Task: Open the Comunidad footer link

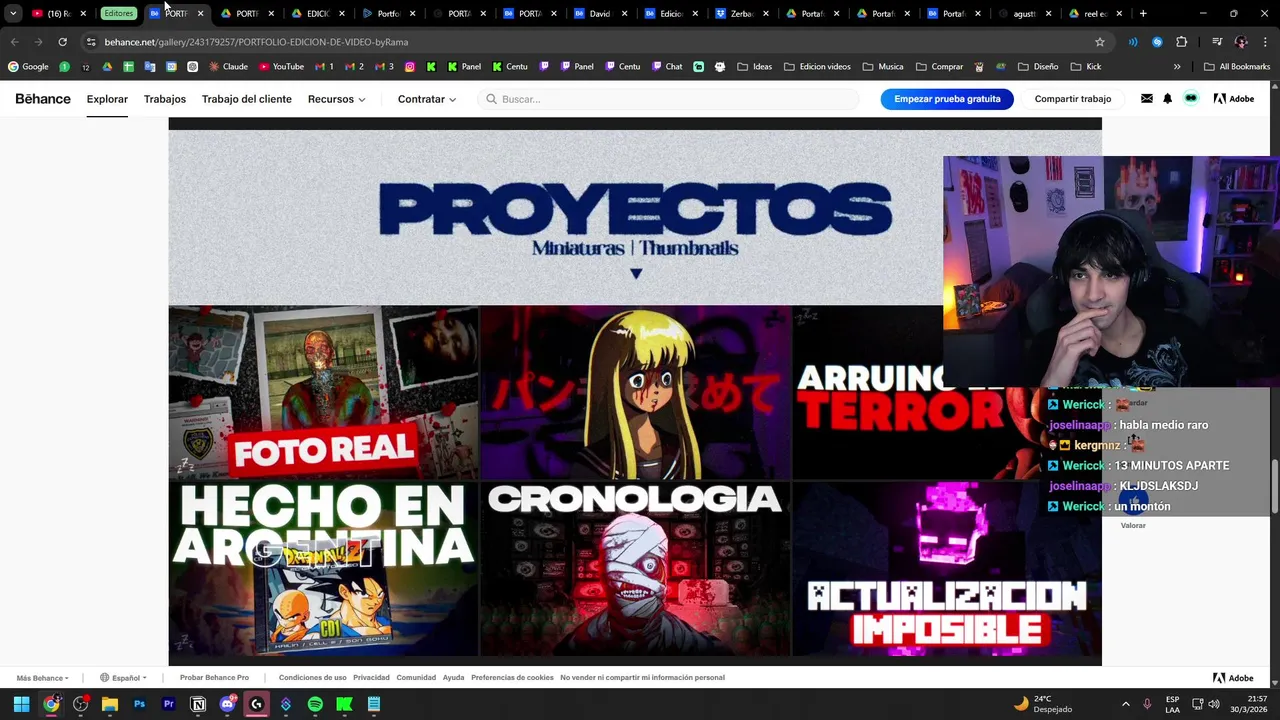Action: point(416,678)
